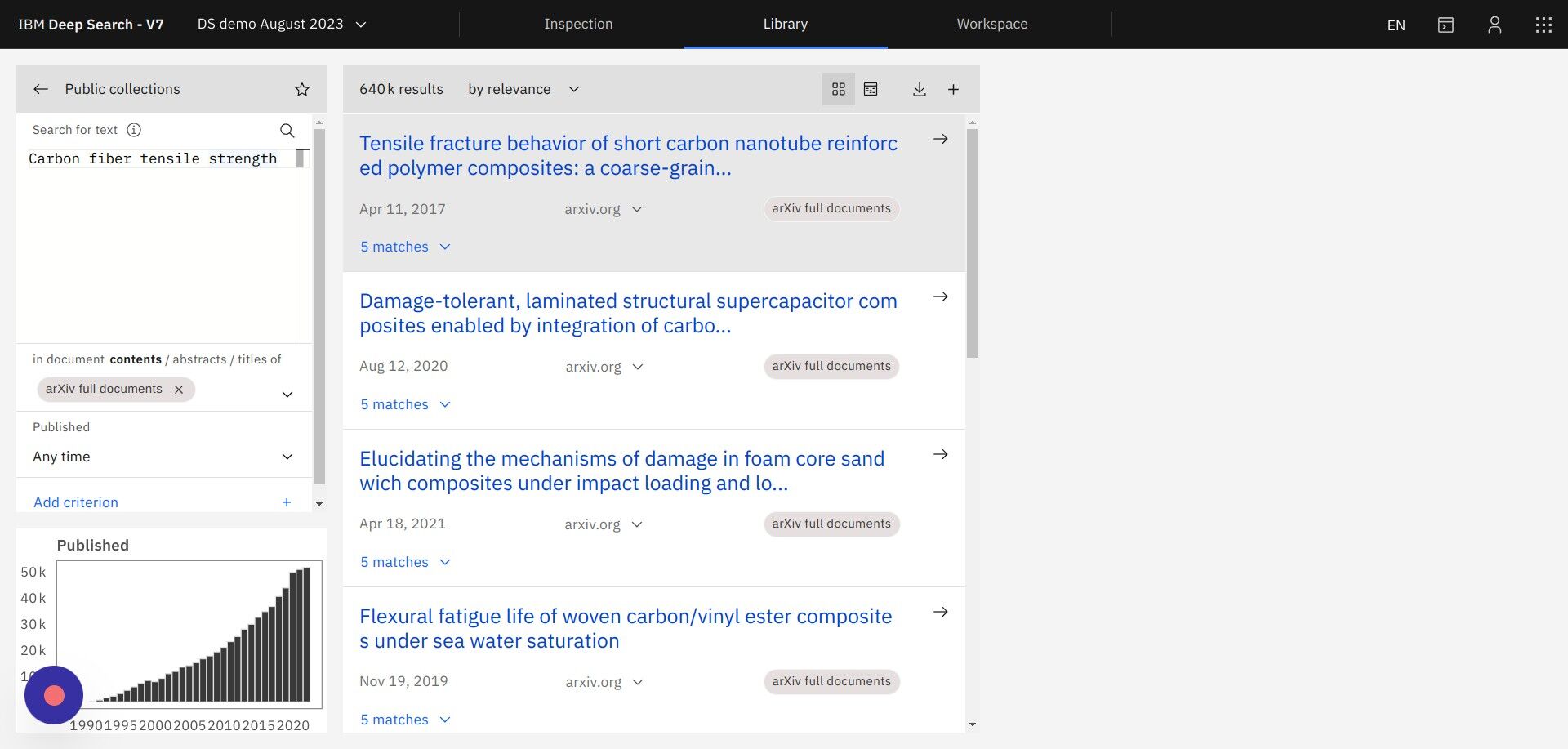Open Damage-tolerant laminated supercapacitor title
1568x749 pixels.
point(628,314)
